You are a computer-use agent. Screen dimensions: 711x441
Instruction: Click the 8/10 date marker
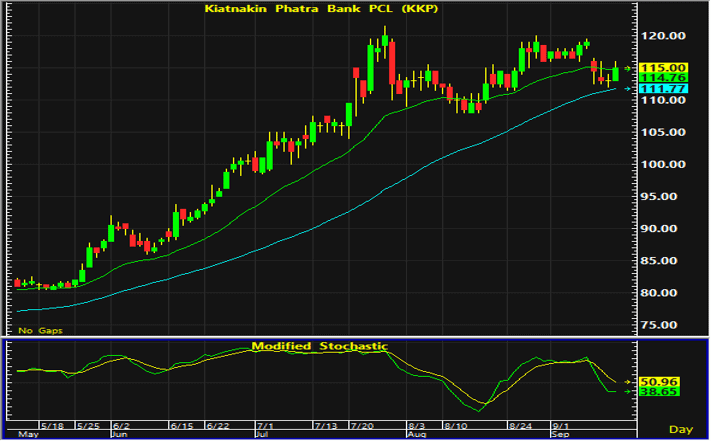pyautogui.click(x=456, y=426)
